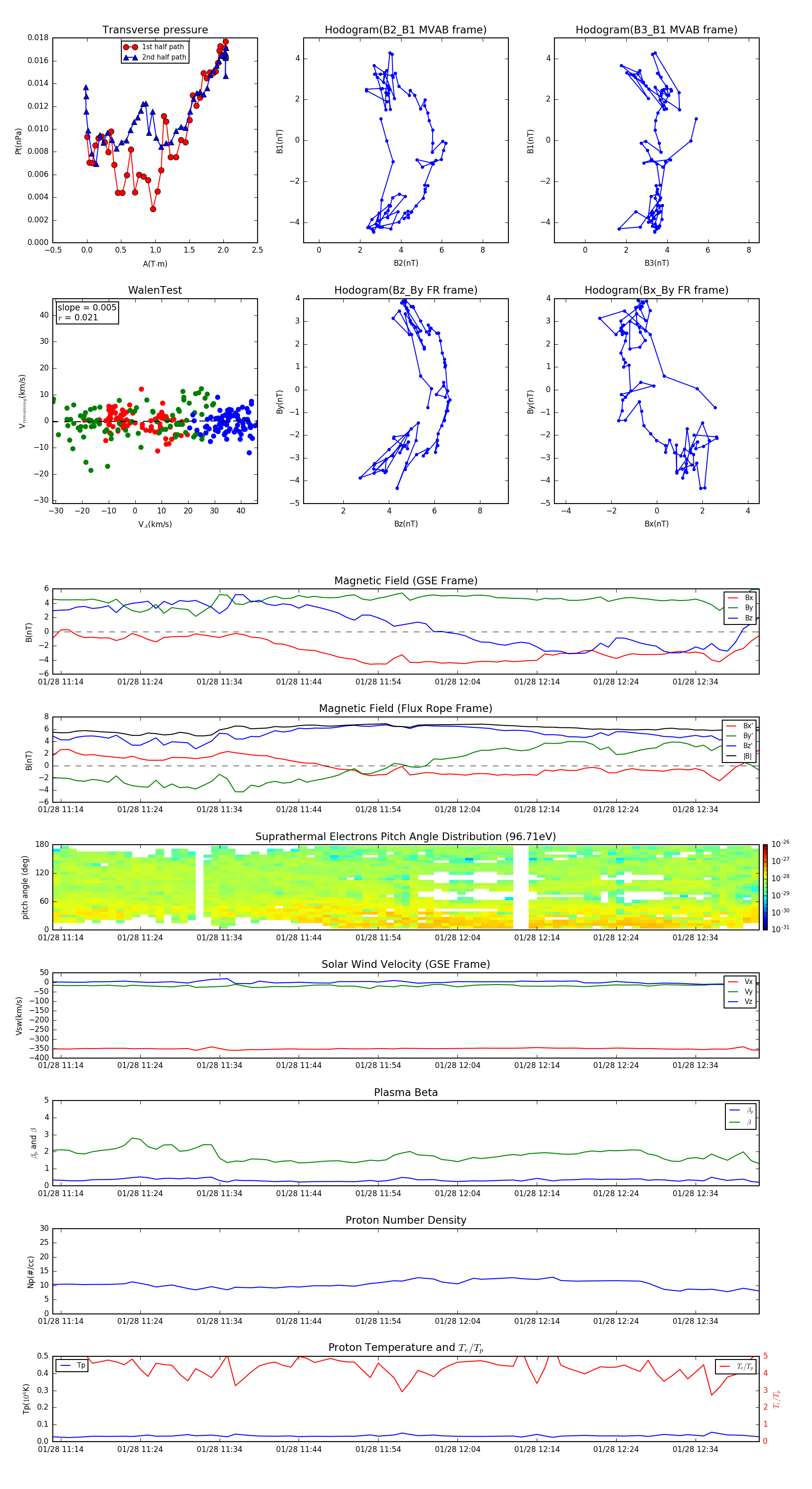
Task: Click the "Hodogram(B2_B1 MVAB frame)" title
Action: [406, 29]
